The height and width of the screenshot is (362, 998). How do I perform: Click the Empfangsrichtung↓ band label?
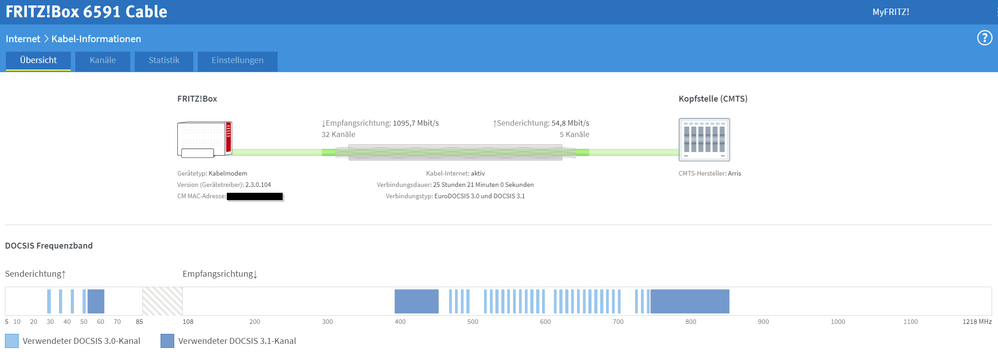tap(220, 274)
